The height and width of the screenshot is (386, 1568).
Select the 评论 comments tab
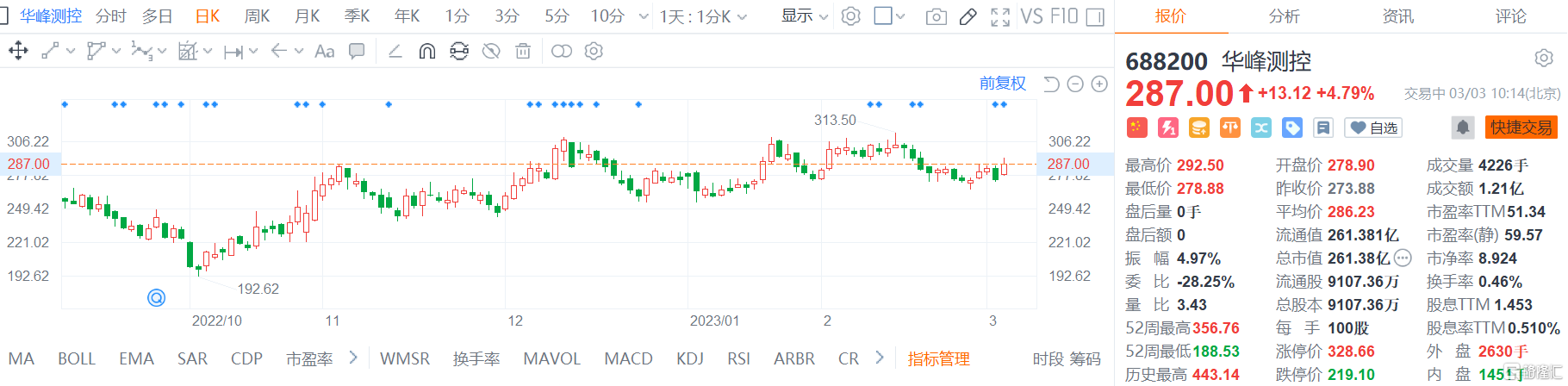click(x=1510, y=16)
